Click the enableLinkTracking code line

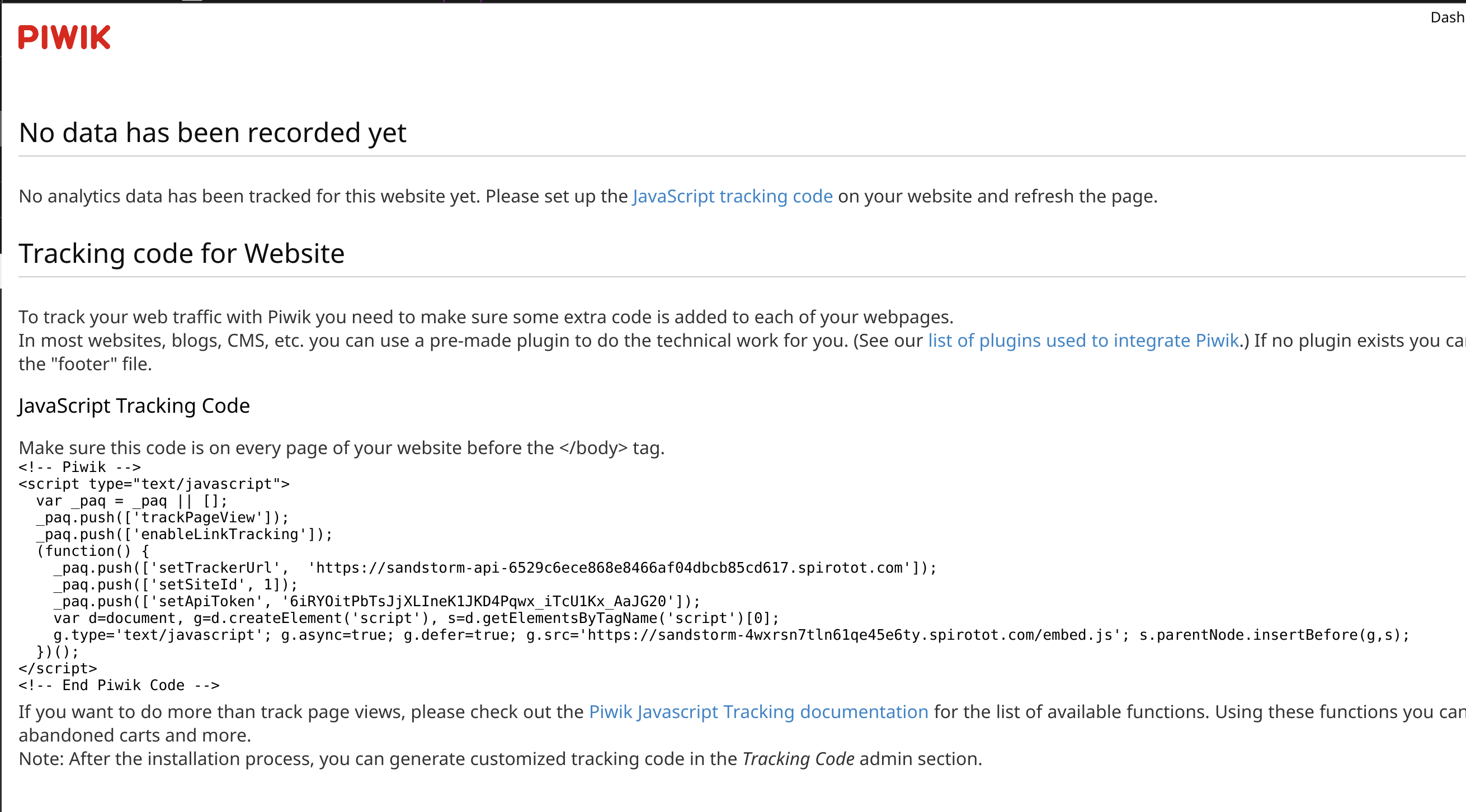coord(185,534)
